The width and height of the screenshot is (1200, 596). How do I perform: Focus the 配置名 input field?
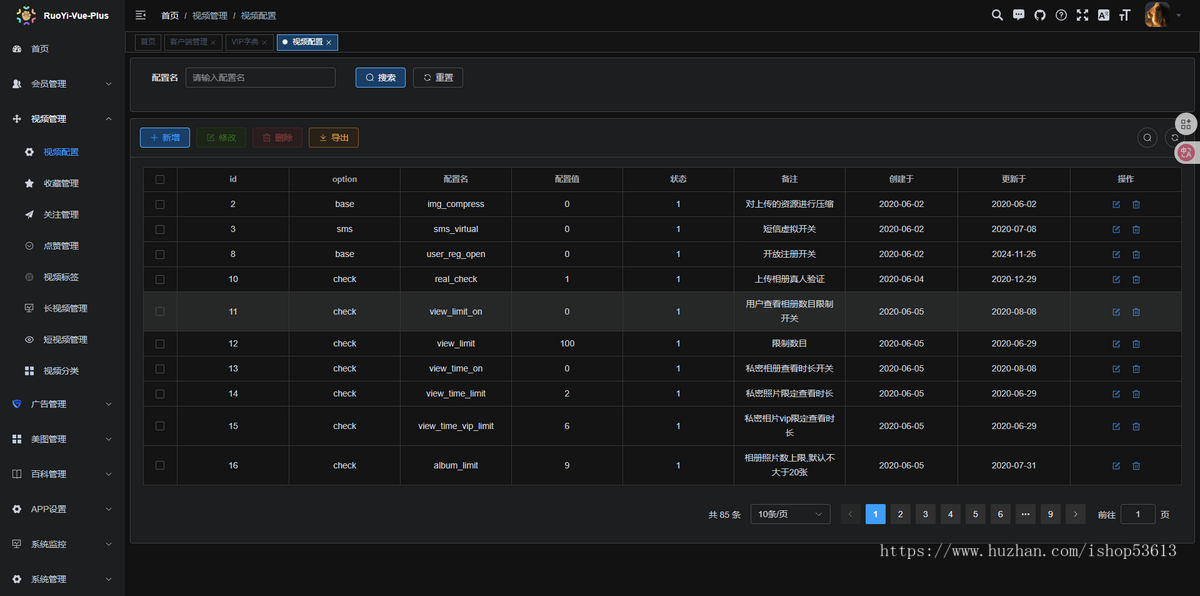(x=261, y=77)
